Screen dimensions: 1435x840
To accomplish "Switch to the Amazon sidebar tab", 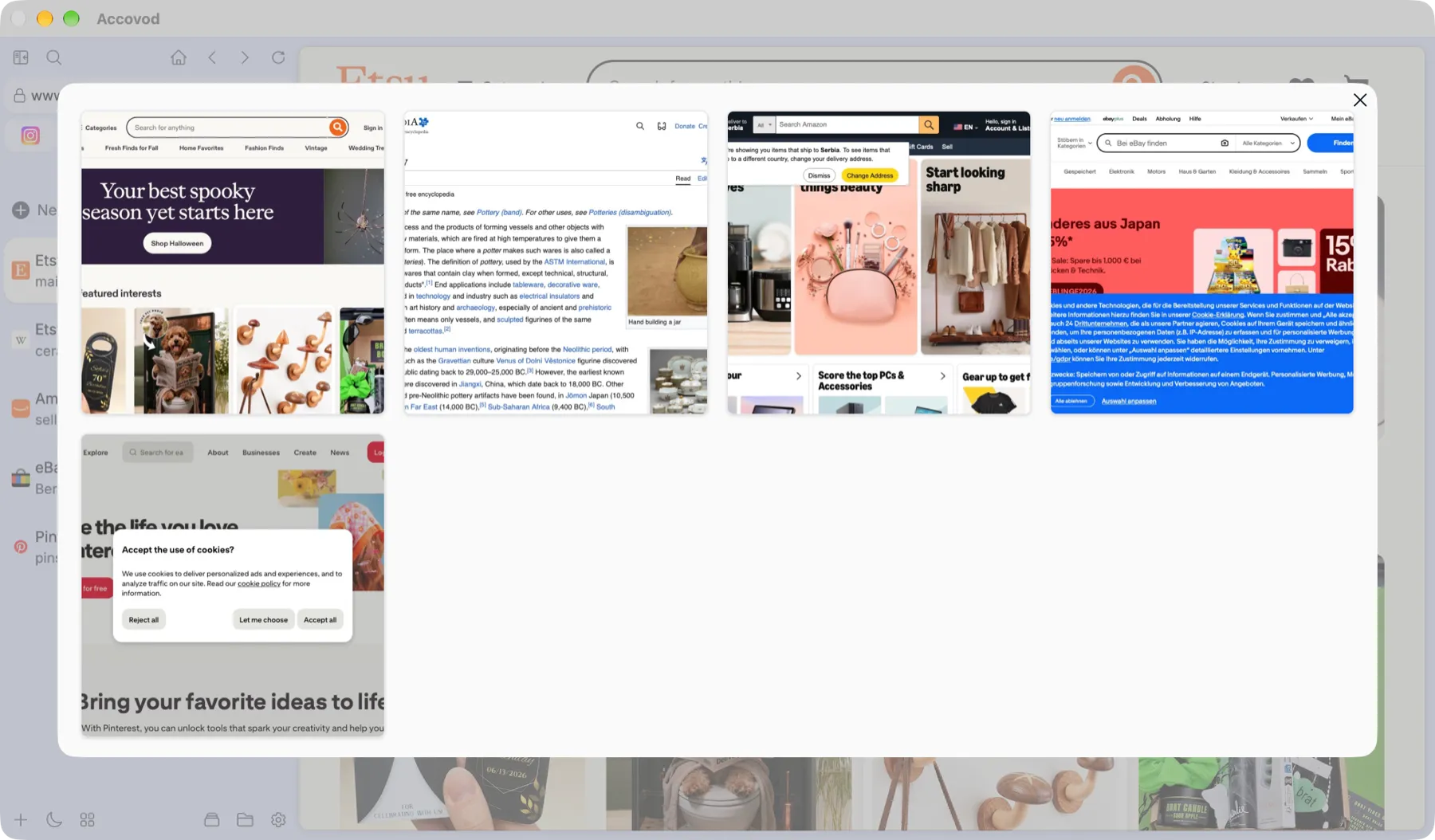I will click(32, 409).
